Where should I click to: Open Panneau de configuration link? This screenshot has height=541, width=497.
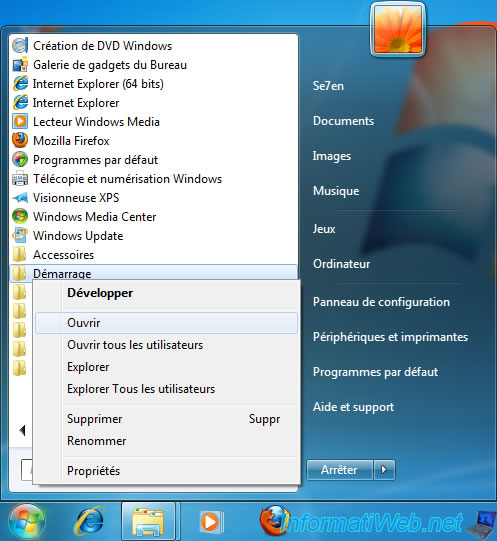click(x=381, y=302)
